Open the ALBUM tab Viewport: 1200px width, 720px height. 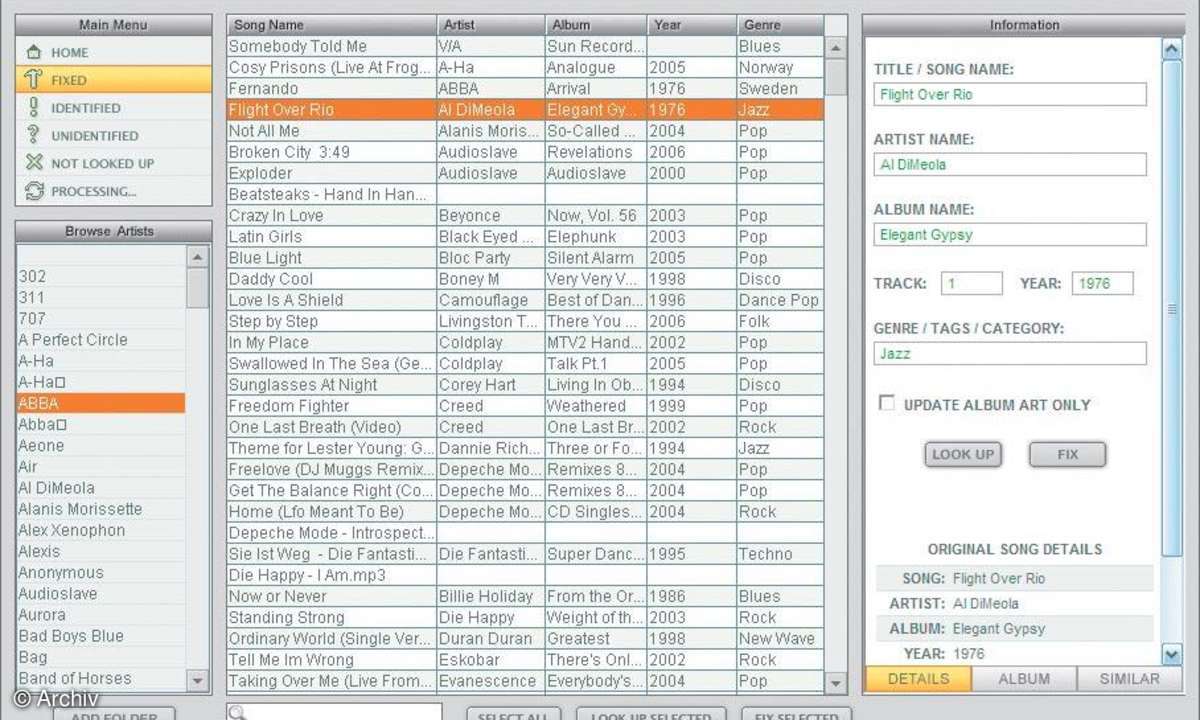pos(1024,679)
